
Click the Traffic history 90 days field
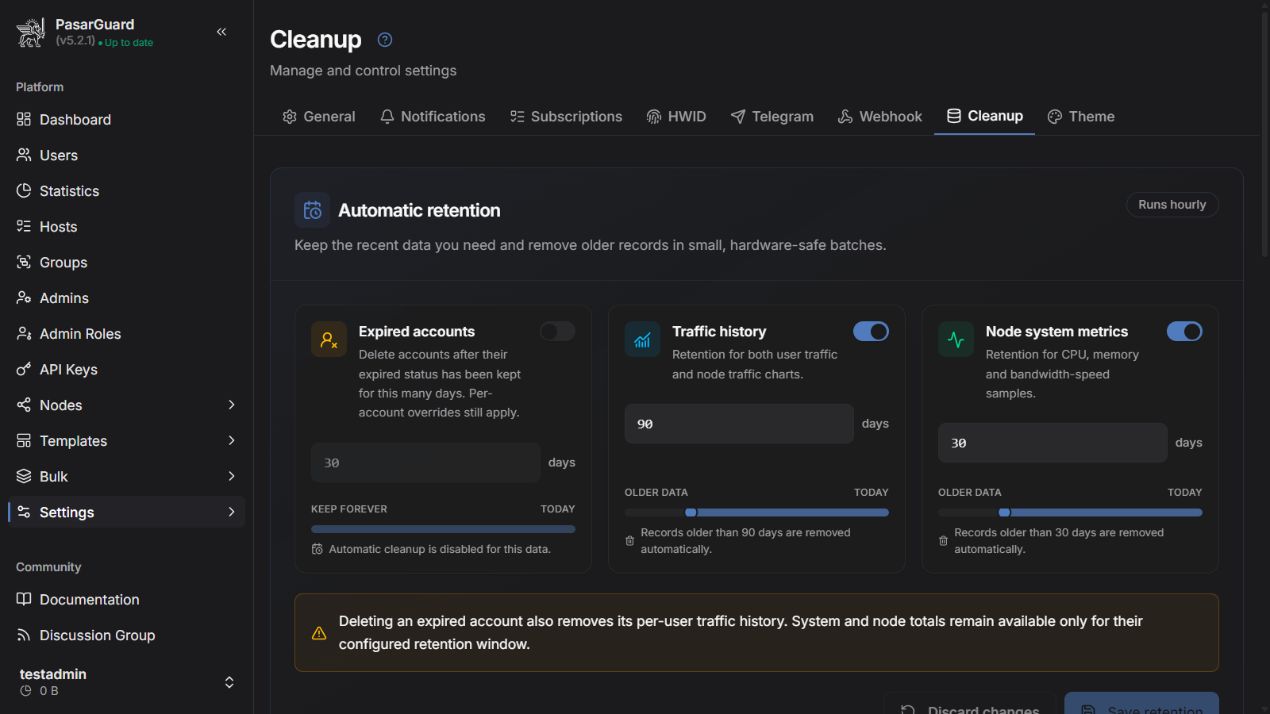pyautogui.click(x=739, y=424)
